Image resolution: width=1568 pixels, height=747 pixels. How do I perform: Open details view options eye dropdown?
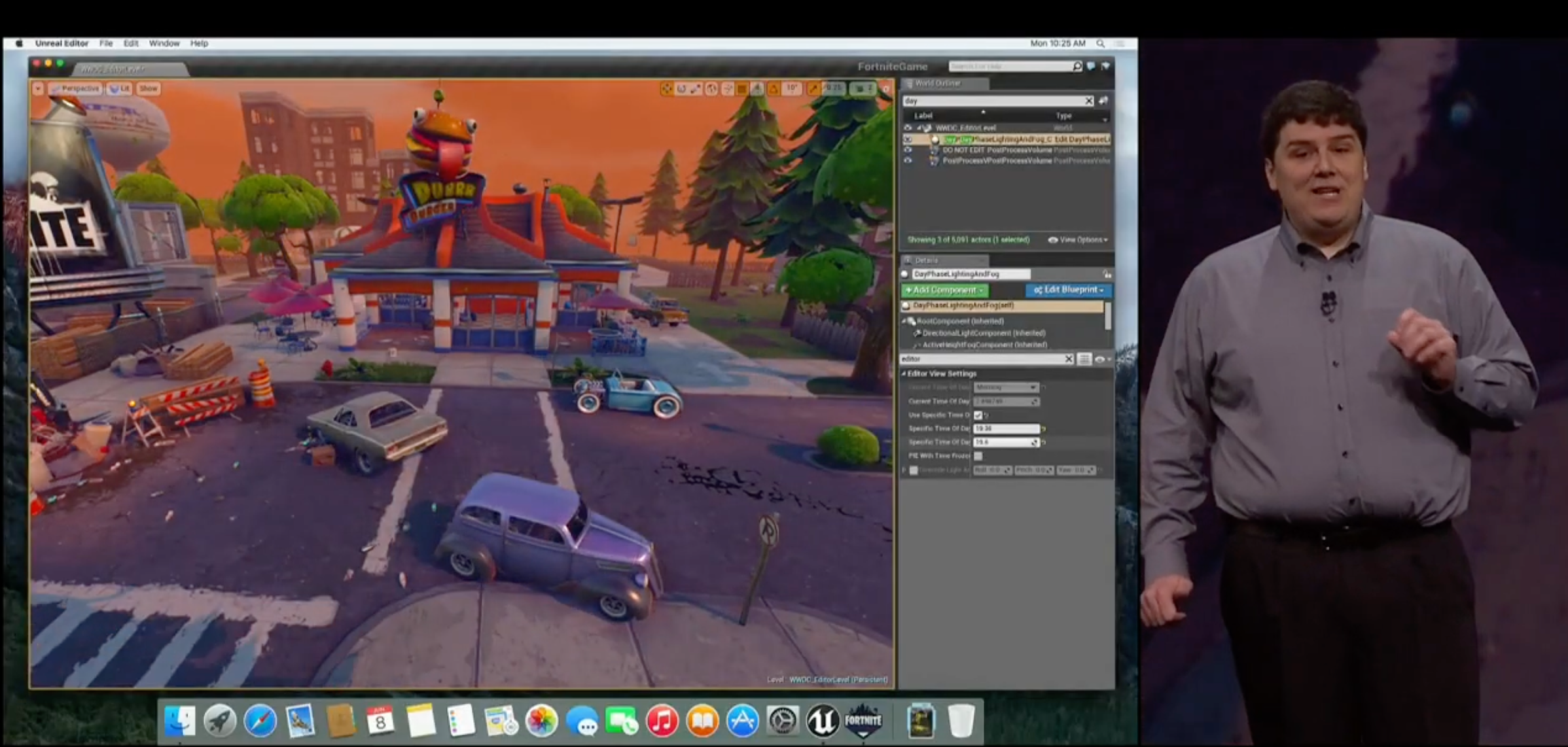tap(1103, 359)
